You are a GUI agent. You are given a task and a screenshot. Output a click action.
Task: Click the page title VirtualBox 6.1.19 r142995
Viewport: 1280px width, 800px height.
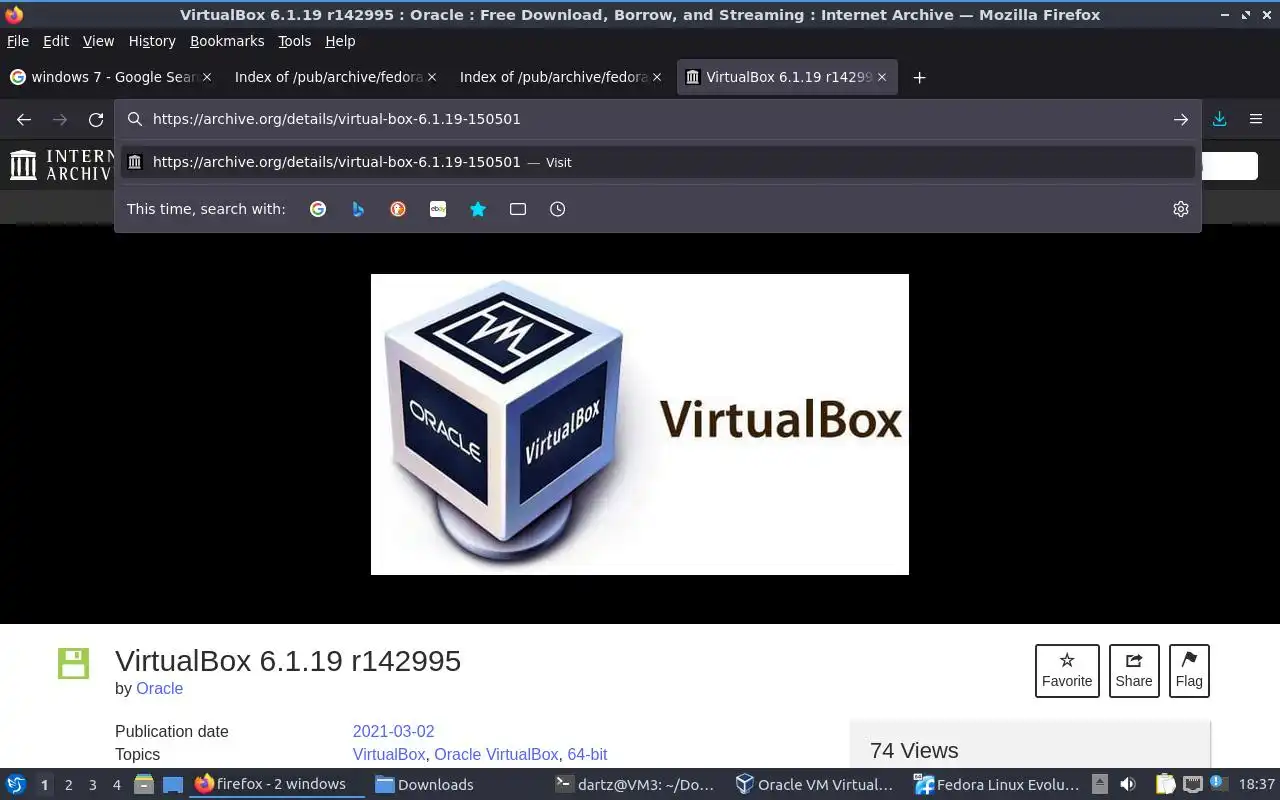point(288,661)
